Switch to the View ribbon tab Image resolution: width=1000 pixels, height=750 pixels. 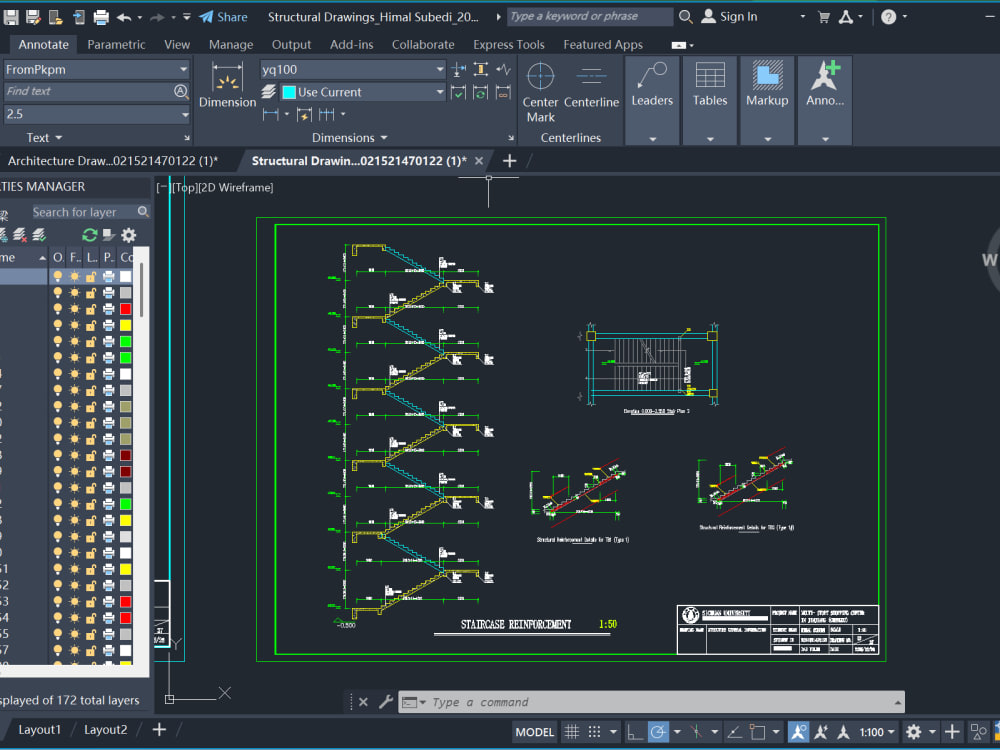(x=177, y=45)
